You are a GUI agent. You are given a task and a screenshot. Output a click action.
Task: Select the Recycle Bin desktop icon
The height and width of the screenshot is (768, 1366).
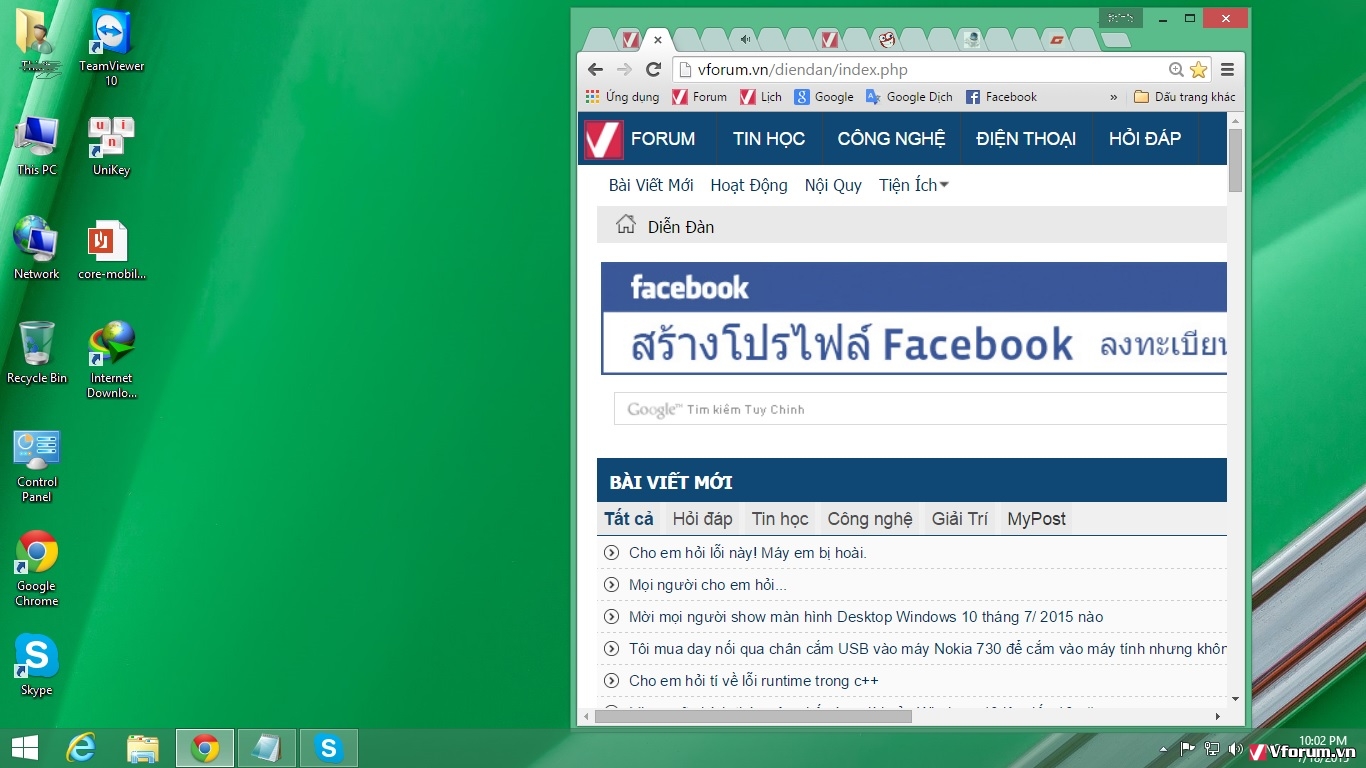click(37, 352)
